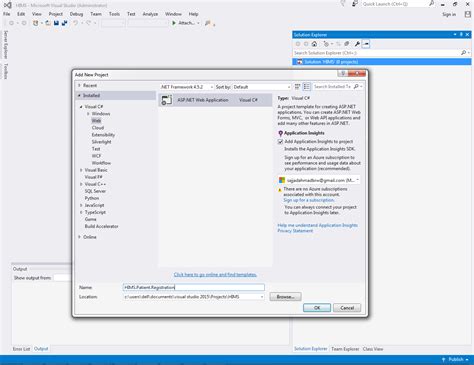474x365 pixels.
Task: Click the OK button
Action: (317, 308)
